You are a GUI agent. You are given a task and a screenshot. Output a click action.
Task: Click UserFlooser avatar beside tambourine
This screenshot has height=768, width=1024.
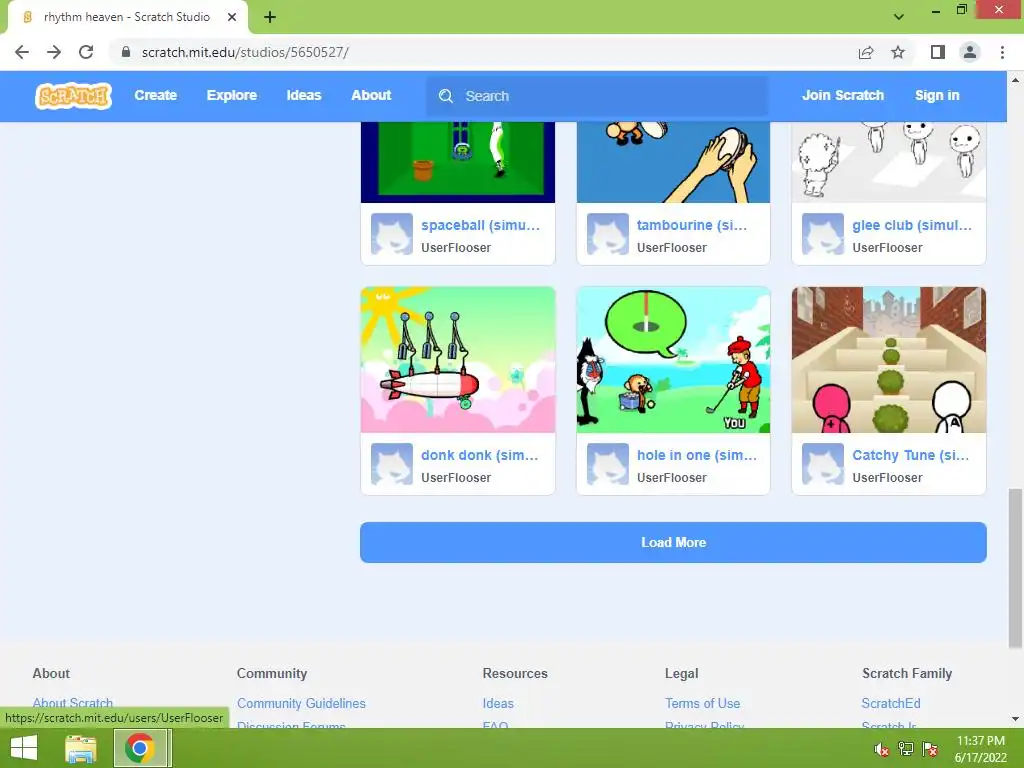click(607, 234)
